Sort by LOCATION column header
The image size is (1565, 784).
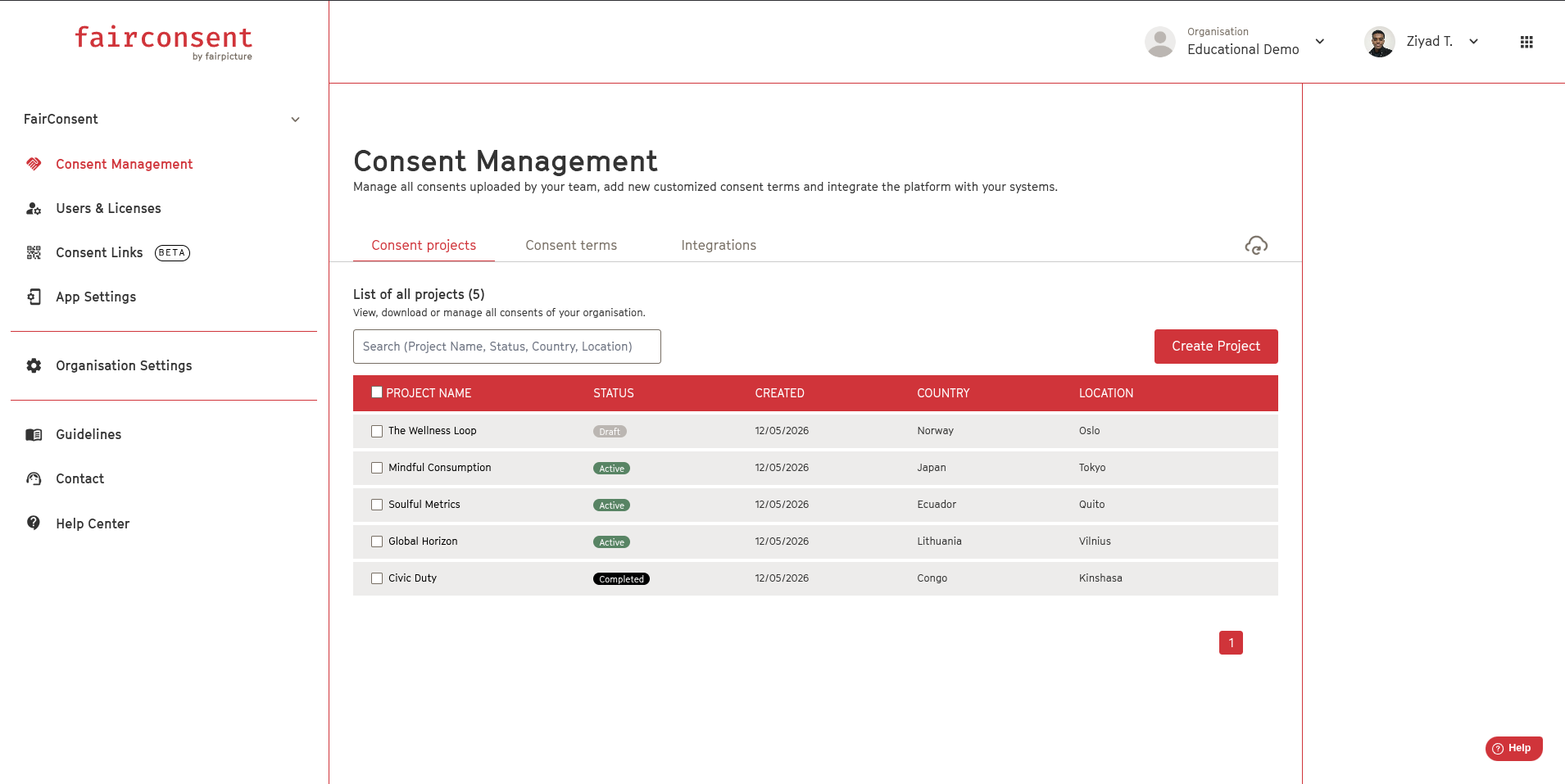click(1106, 393)
